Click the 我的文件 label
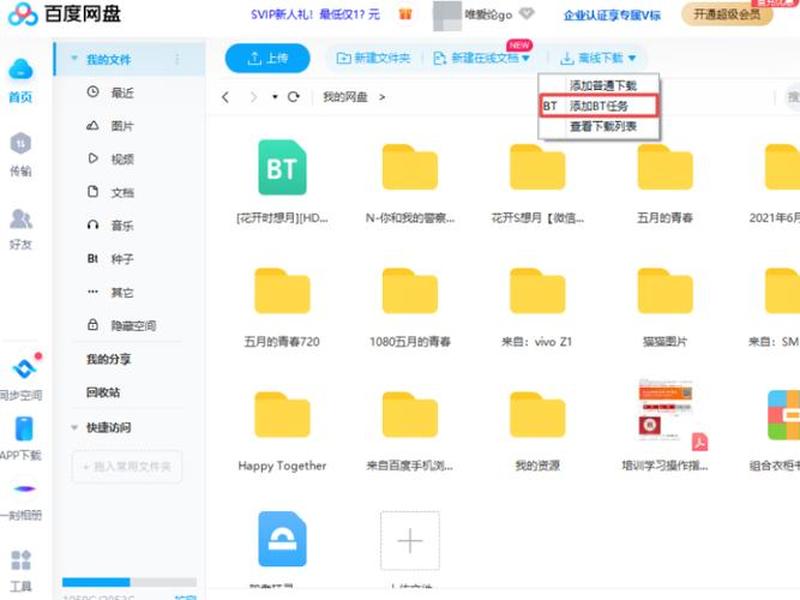 click(x=109, y=59)
